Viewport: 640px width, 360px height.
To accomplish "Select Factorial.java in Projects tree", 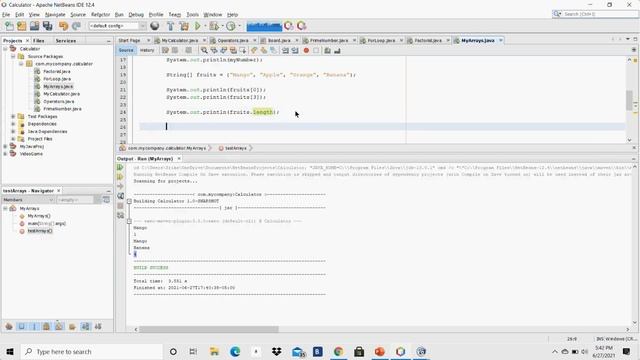I will pyautogui.click(x=57, y=71).
